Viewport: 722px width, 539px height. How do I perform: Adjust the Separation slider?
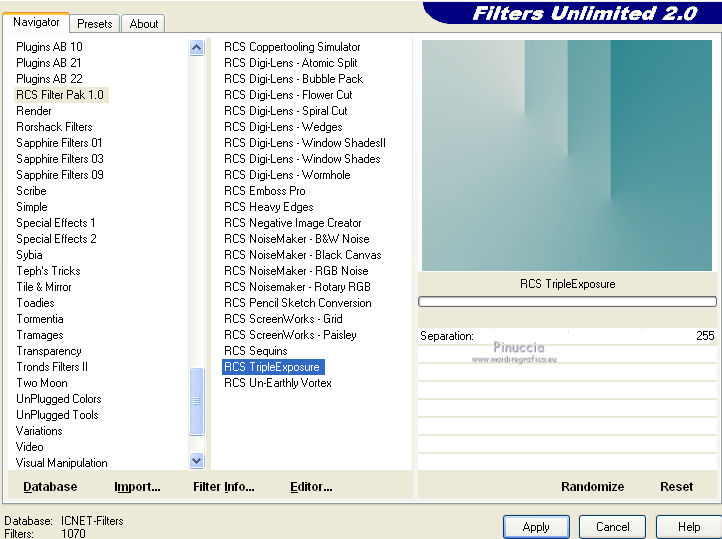coord(567,336)
